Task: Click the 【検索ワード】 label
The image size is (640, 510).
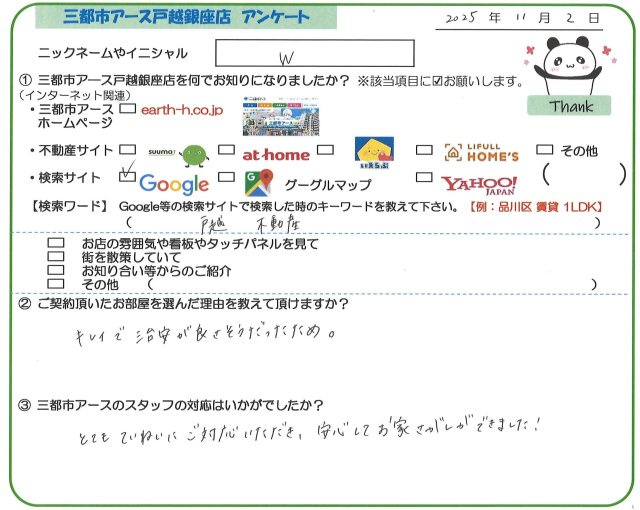Action: [69, 206]
